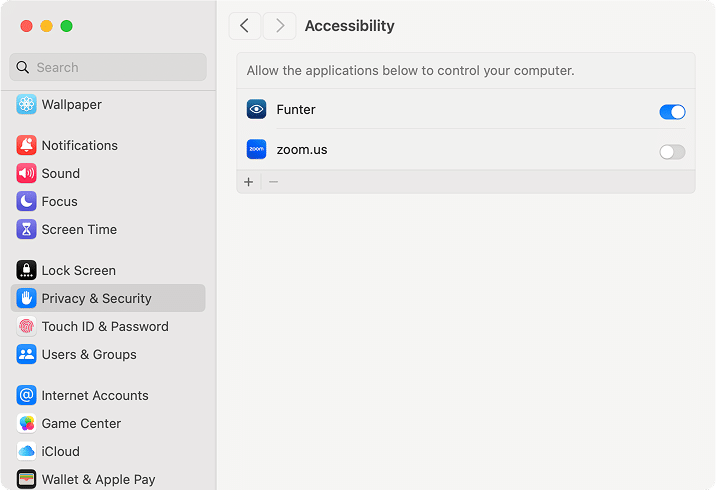The width and height of the screenshot is (716, 490).
Task: Open Focus settings
Action: coord(108,201)
